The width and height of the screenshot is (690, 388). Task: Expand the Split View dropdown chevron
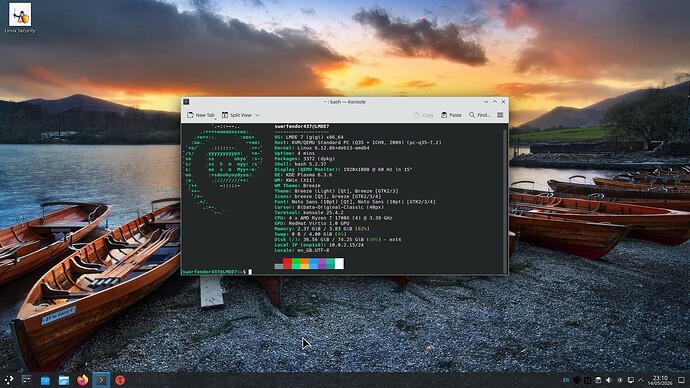pos(257,115)
